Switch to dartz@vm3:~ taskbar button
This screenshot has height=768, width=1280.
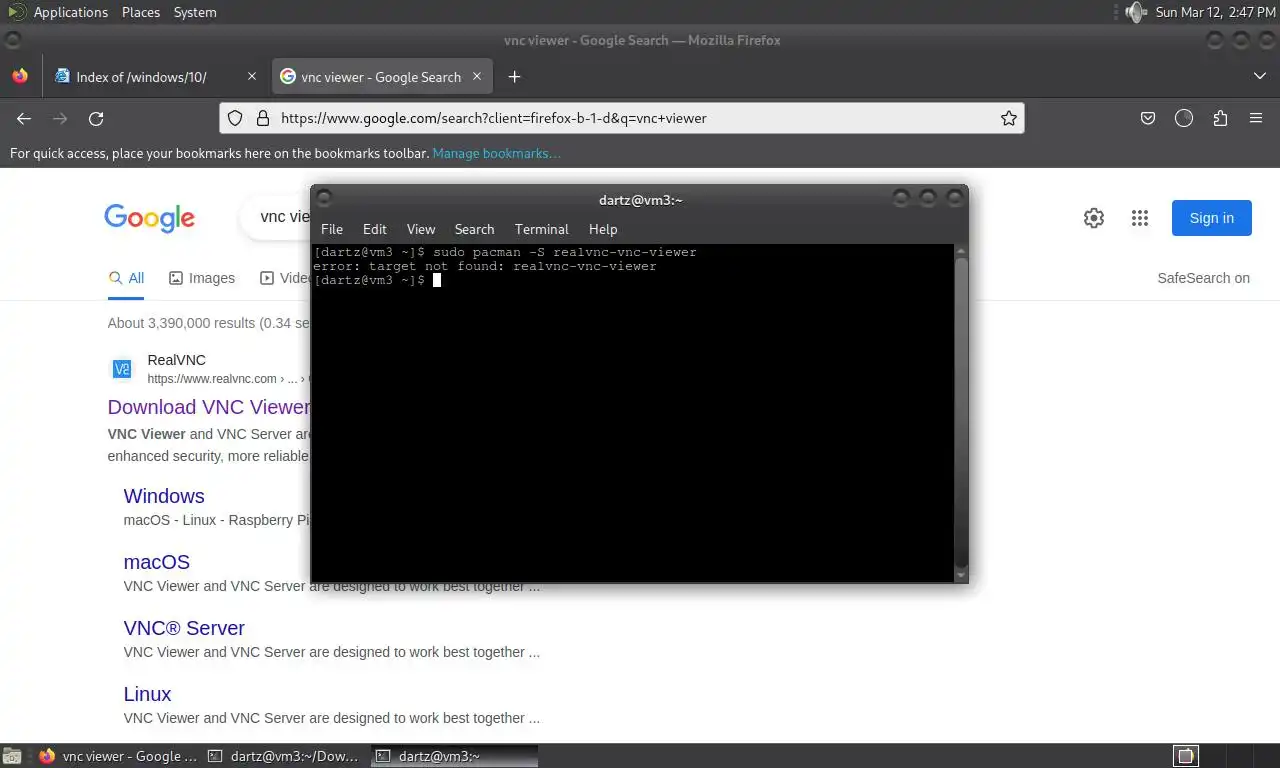tap(455, 756)
